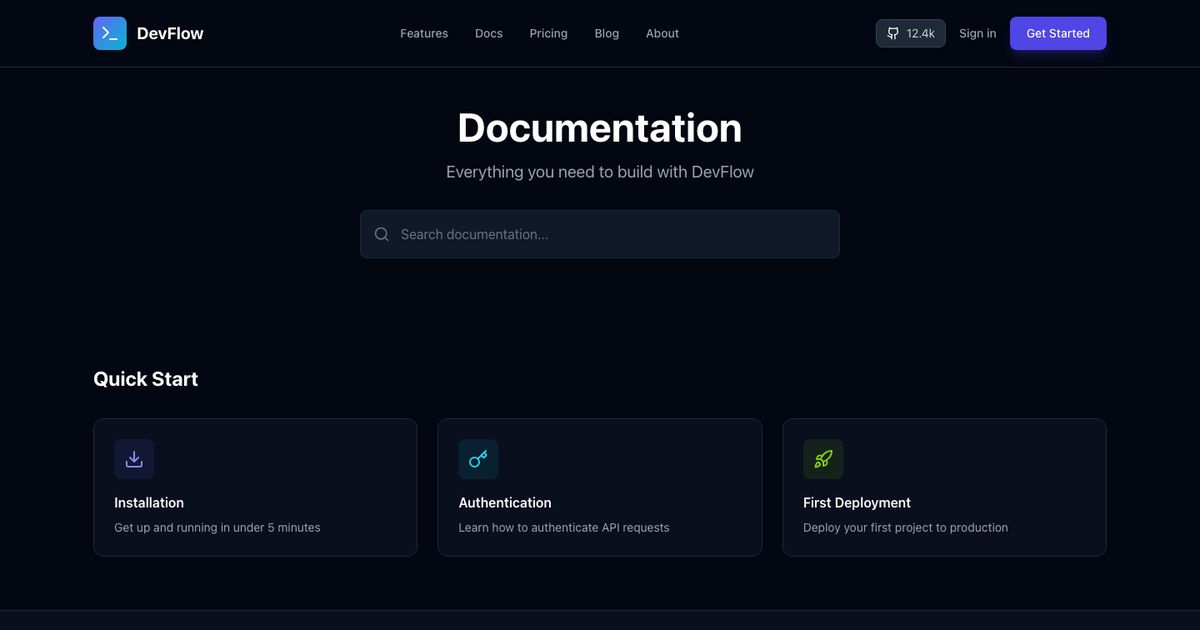Click the 12.4k star count
Screen dimensions: 1200x630
pyautogui.click(x=920, y=33)
